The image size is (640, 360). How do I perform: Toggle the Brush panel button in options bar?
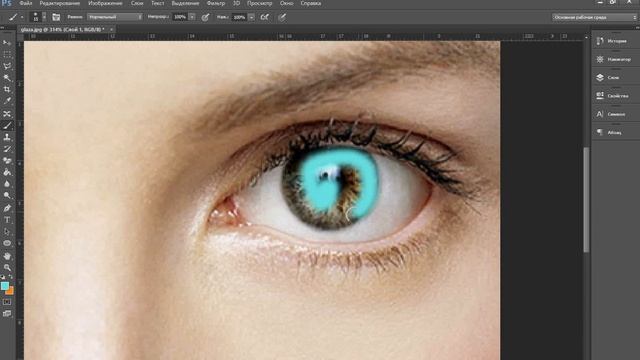tap(56, 17)
